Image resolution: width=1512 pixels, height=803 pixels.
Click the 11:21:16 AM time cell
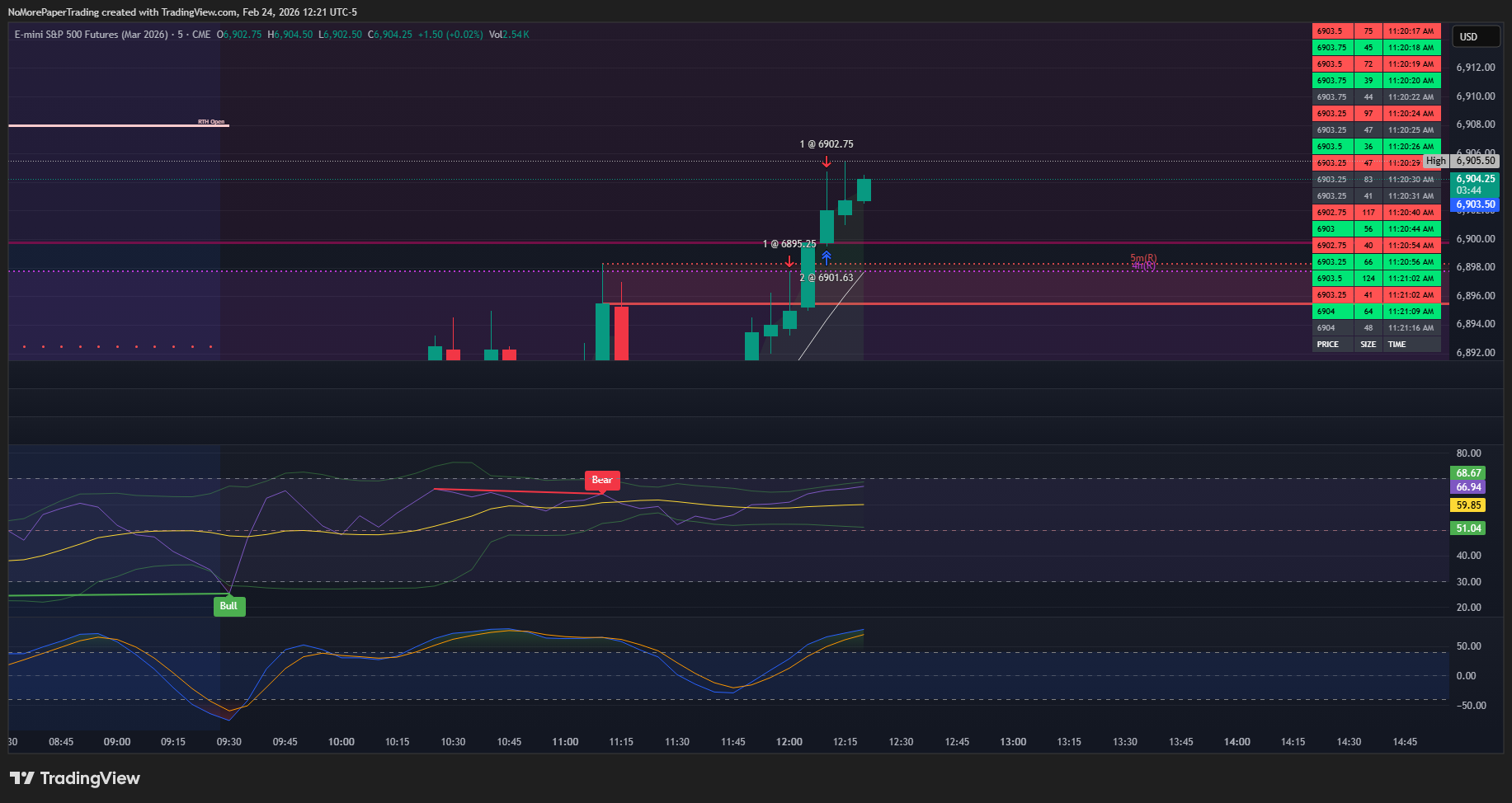[1411, 328]
